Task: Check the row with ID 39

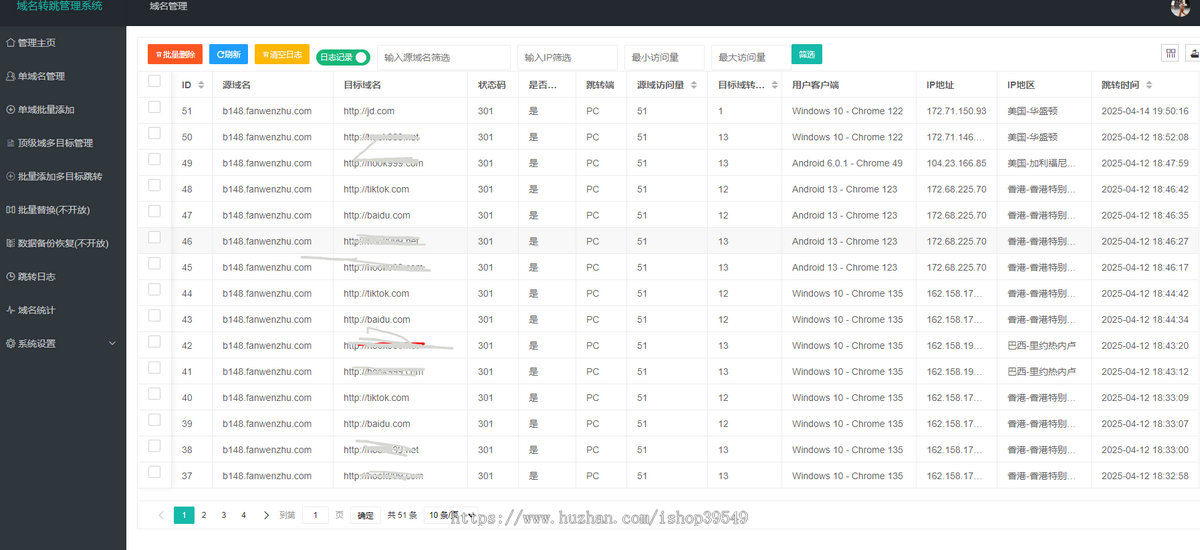Action: coord(154,419)
